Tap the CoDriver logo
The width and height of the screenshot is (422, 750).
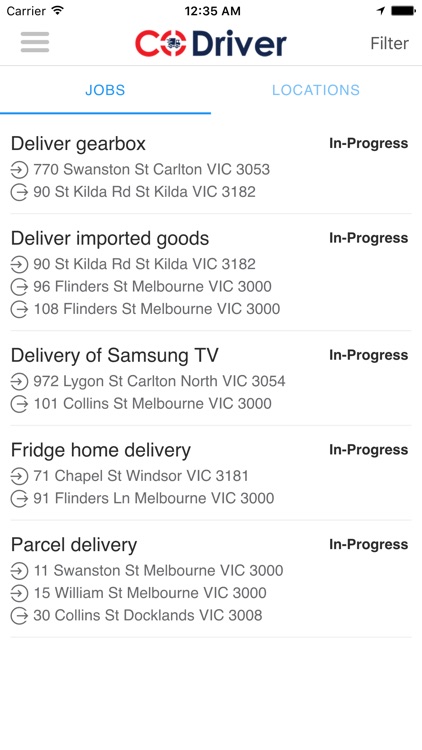pyautogui.click(x=211, y=43)
